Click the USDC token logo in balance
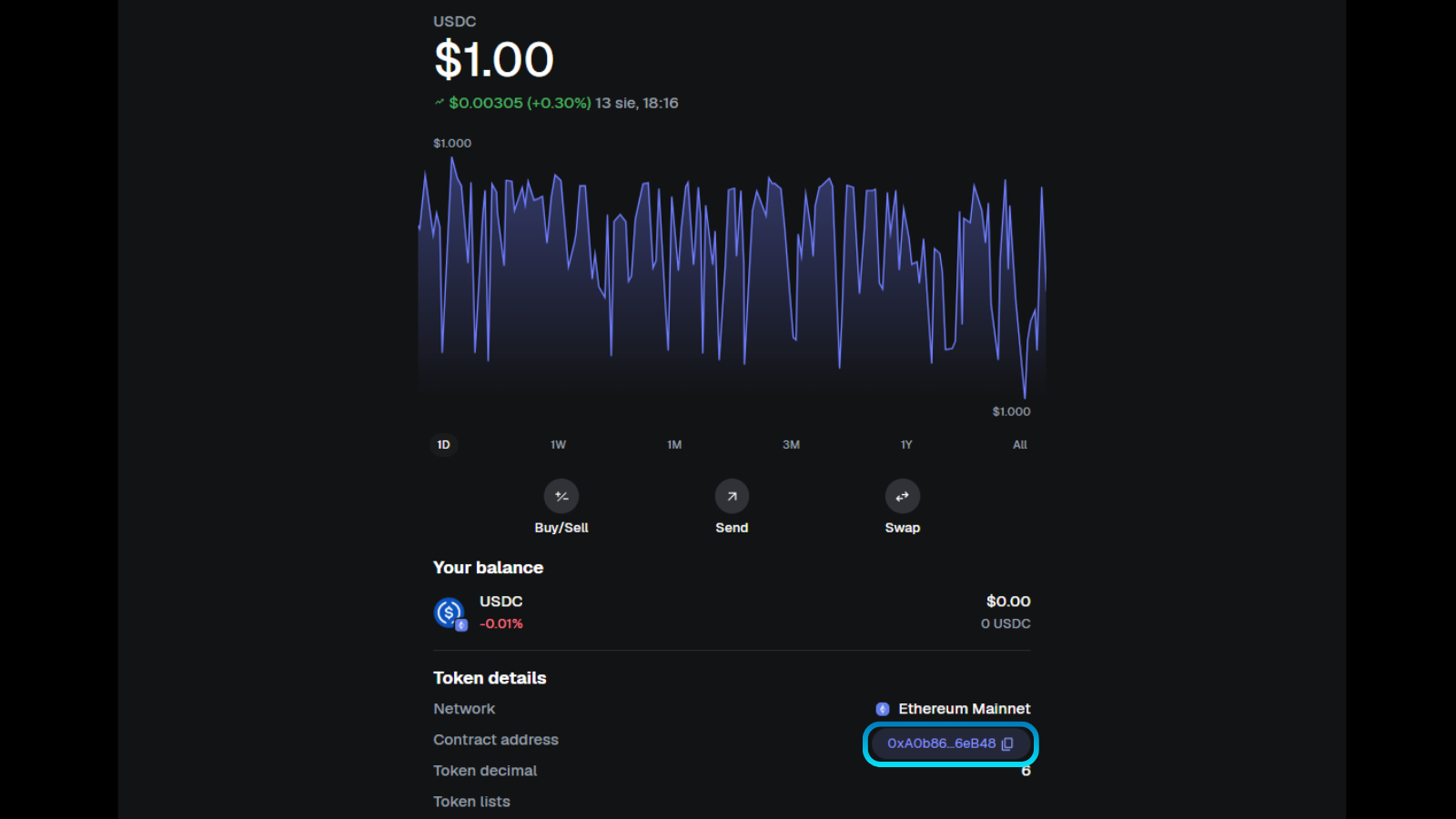This screenshot has height=819, width=1456. tap(450, 613)
